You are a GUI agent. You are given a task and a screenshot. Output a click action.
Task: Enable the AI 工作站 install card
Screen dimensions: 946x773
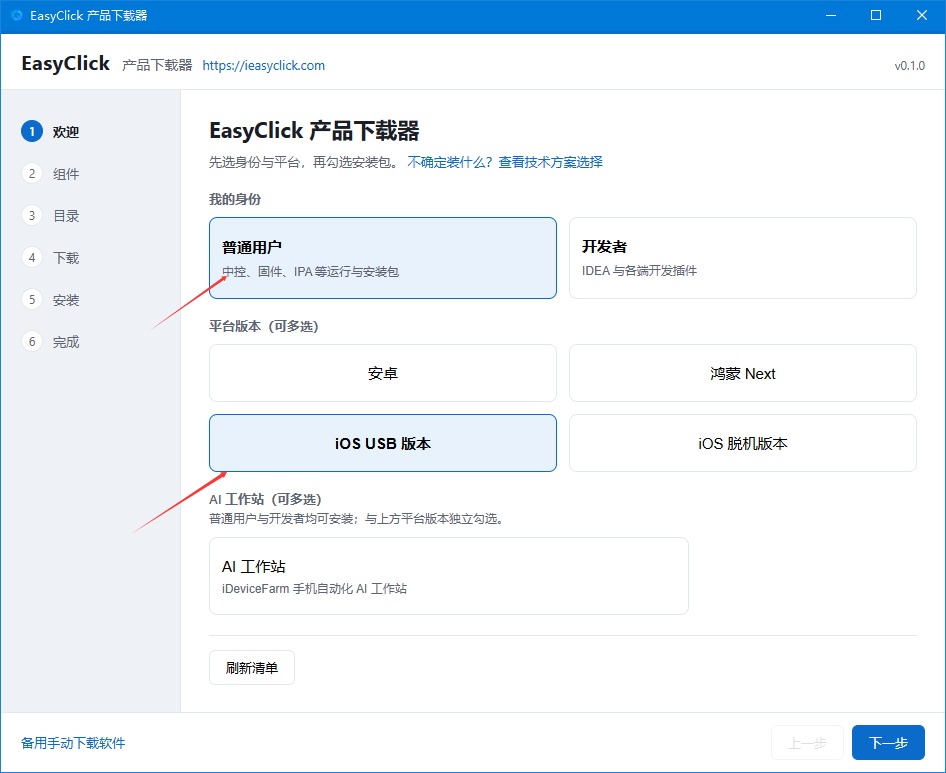(448, 576)
